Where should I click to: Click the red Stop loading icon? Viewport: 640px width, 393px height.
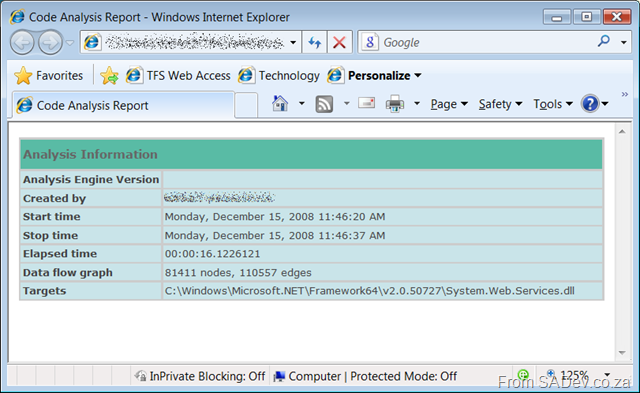tap(339, 42)
